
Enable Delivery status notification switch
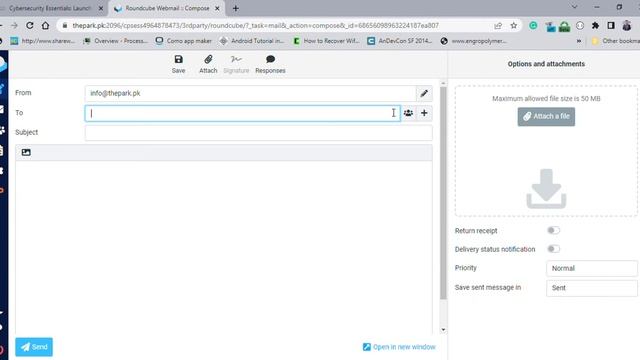point(553,249)
